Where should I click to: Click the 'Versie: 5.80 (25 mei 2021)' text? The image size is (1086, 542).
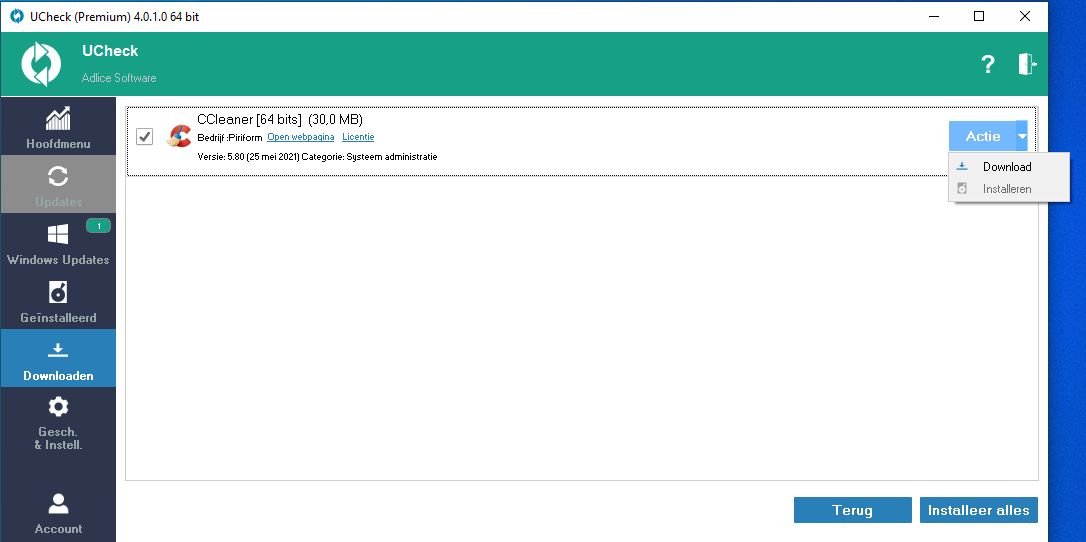point(248,157)
